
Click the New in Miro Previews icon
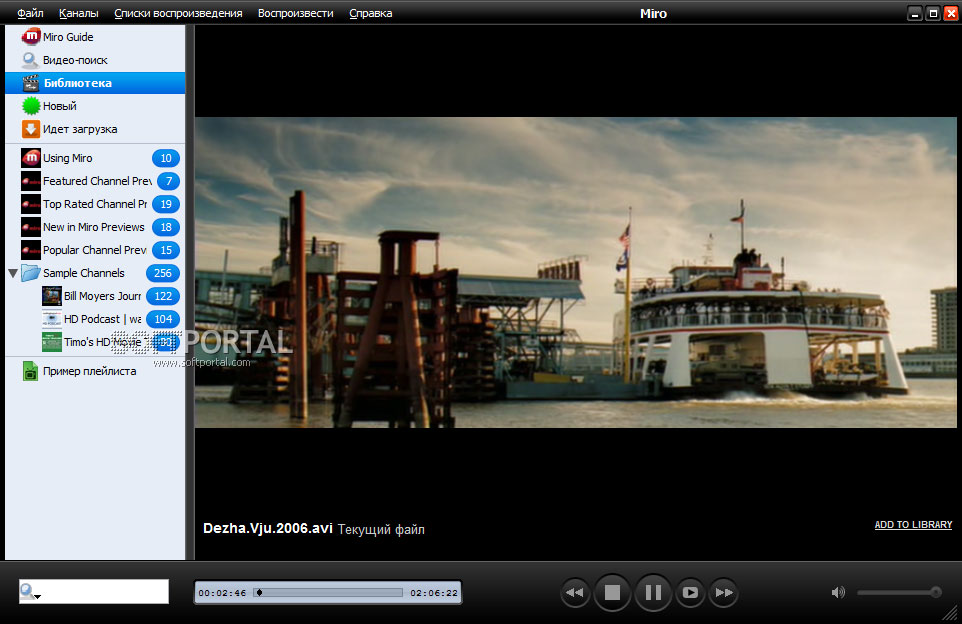coord(31,227)
